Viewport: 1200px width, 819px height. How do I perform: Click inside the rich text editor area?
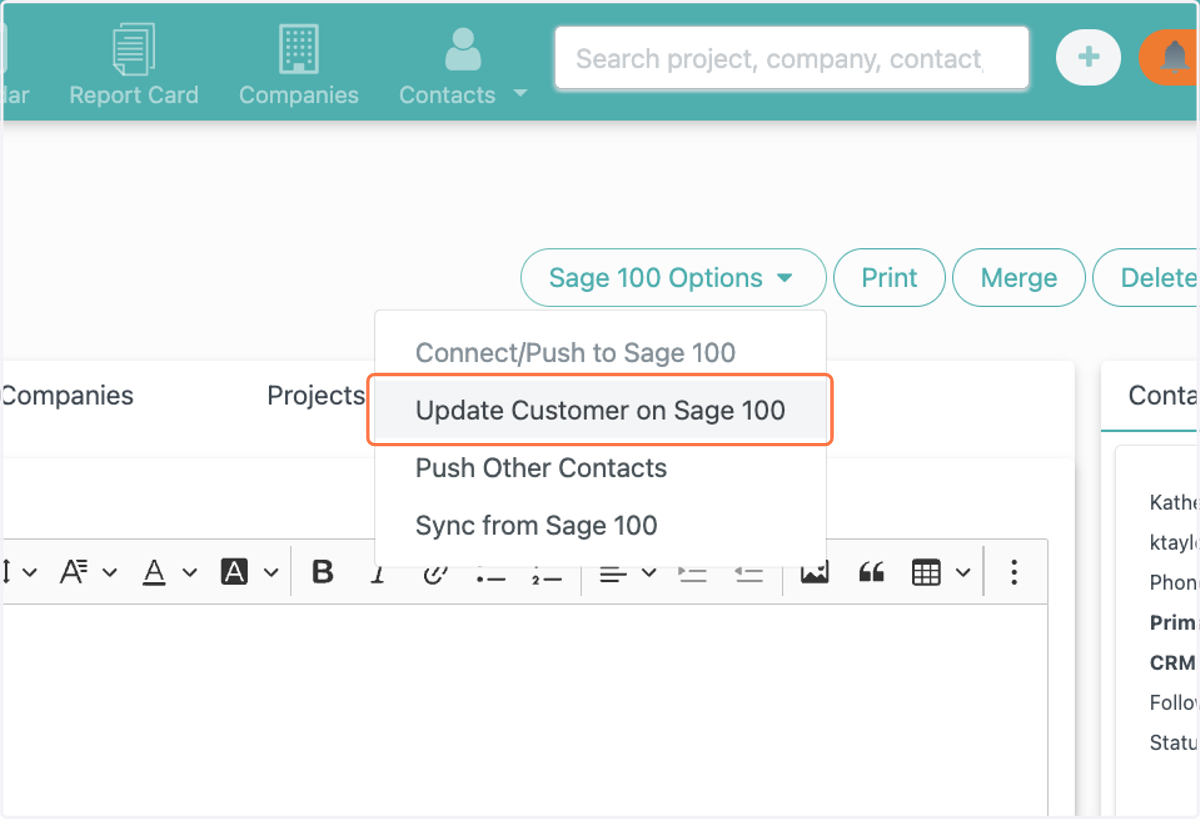tap(524, 710)
